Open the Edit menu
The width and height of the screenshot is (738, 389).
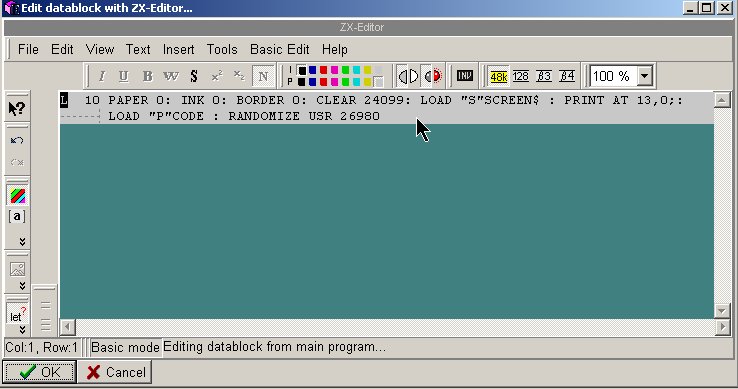click(x=62, y=49)
